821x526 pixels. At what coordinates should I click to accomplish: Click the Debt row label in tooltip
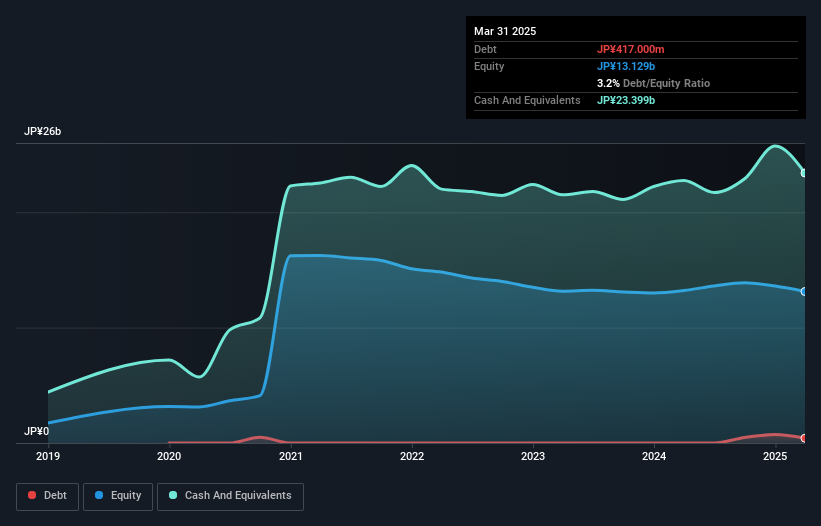coord(485,49)
